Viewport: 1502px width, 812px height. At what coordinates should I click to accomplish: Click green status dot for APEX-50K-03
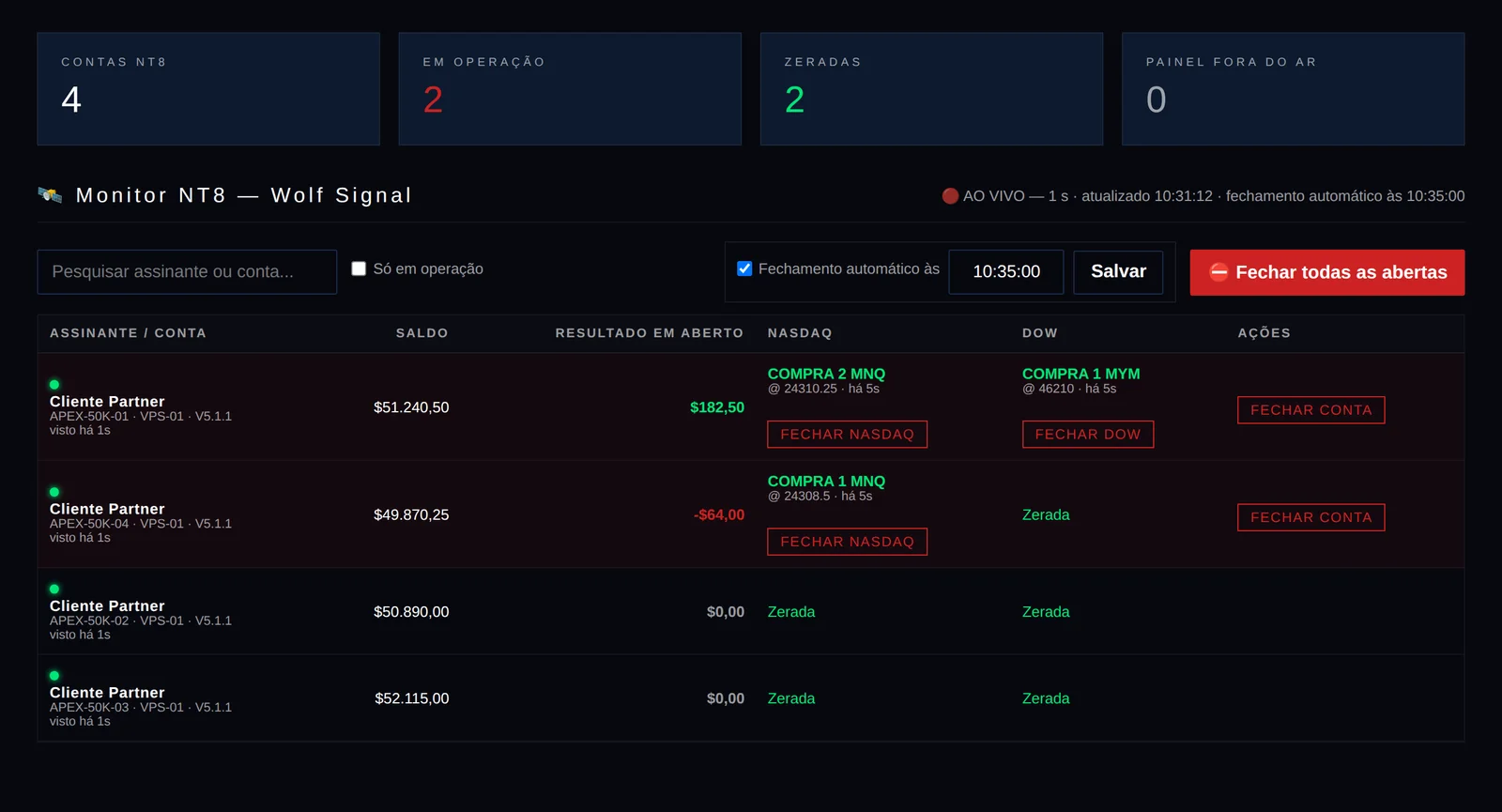[54, 676]
